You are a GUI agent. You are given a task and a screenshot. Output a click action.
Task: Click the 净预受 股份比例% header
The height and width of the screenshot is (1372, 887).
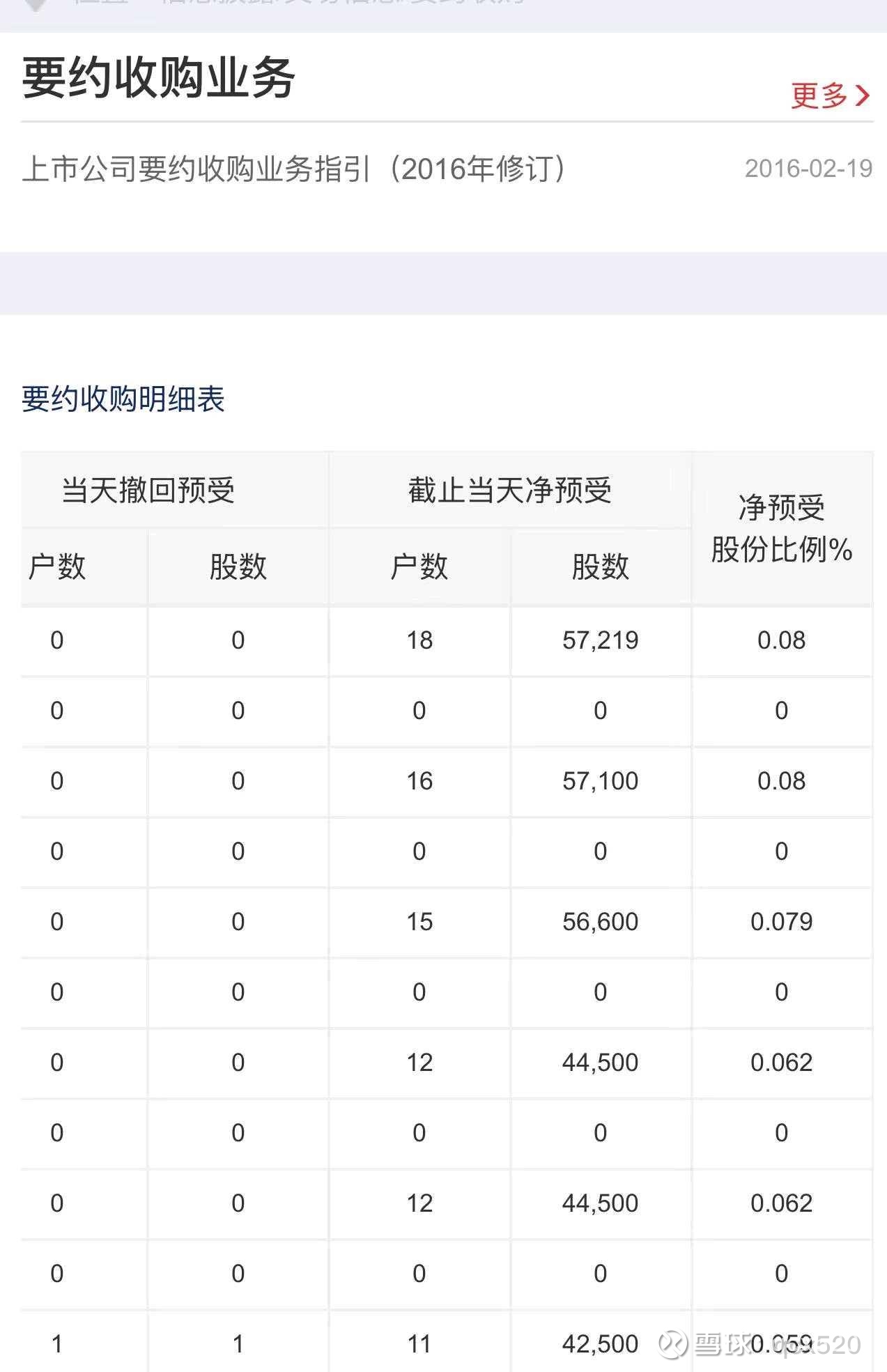coord(782,528)
